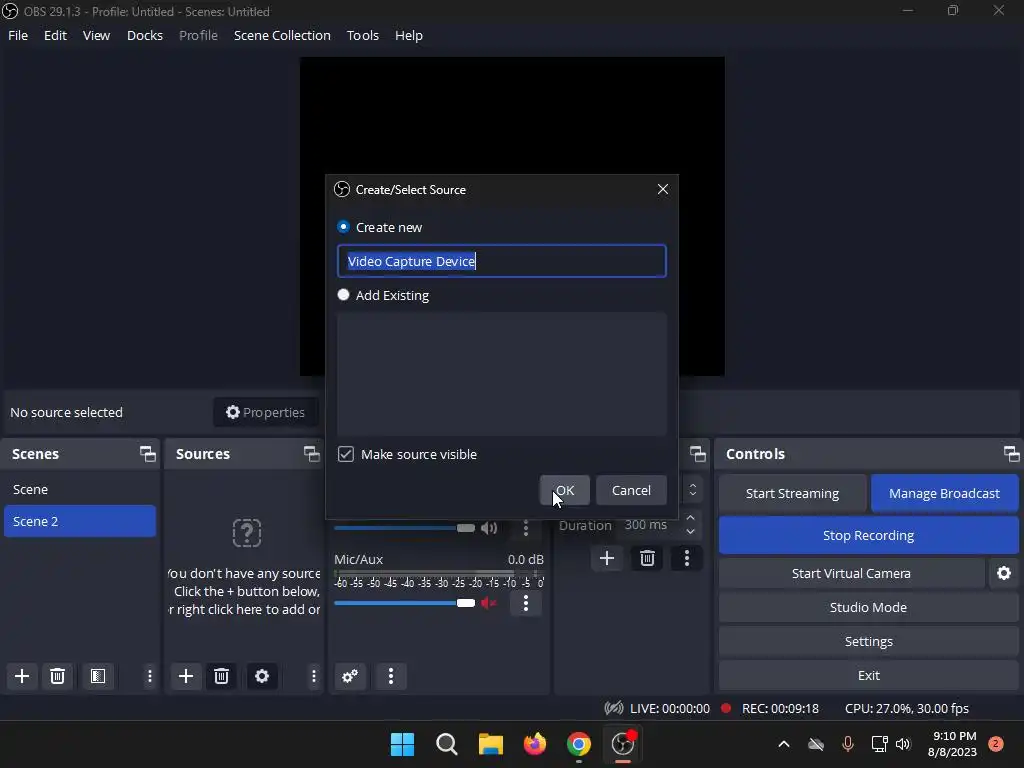The height and width of the screenshot is (768, 1024).
Task: Add a source with the plus icon
Action: click(x=186, y=676)
